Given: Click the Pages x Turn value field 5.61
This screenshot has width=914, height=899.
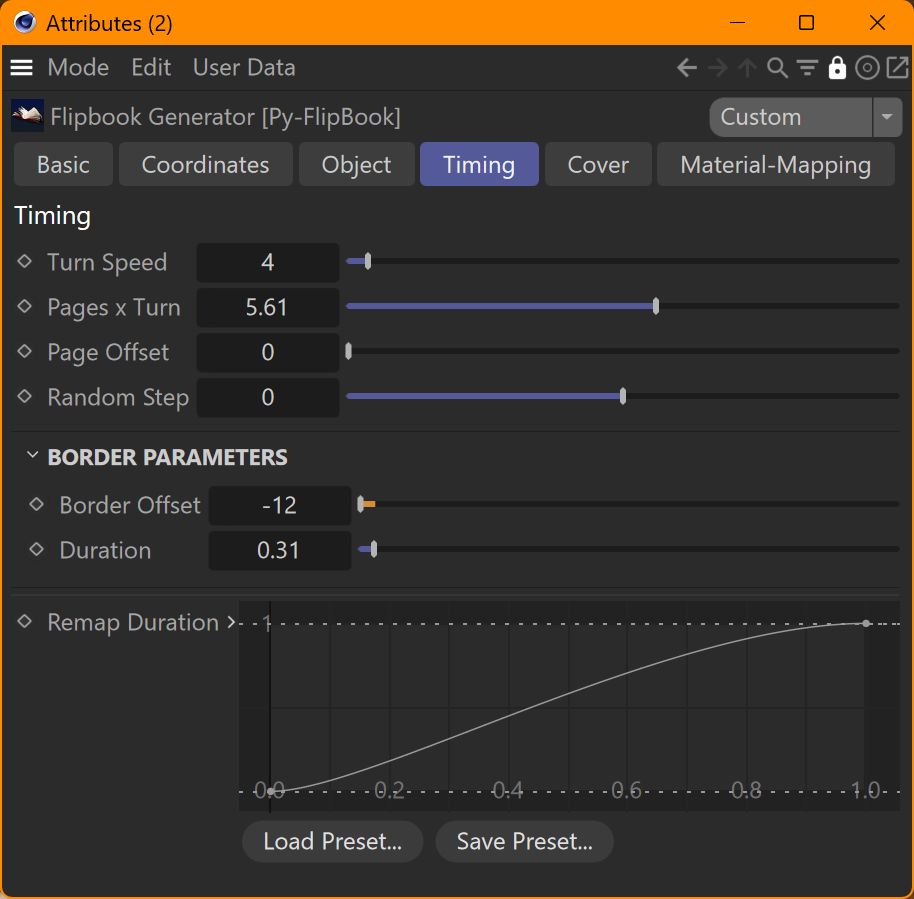Looking at the screenshot, I should pos(268,307).
